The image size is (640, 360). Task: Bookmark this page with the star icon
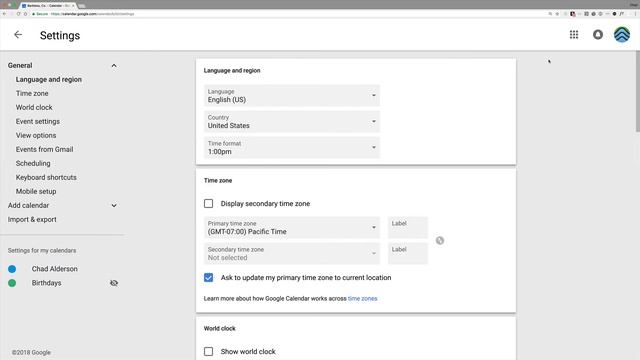(x=557, y=14)
